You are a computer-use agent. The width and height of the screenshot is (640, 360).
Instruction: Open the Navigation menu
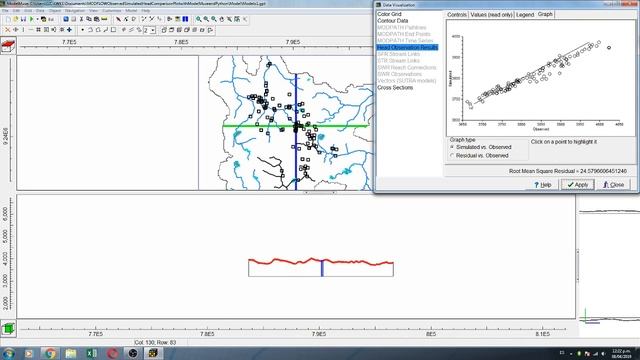[x=75, y=11]
